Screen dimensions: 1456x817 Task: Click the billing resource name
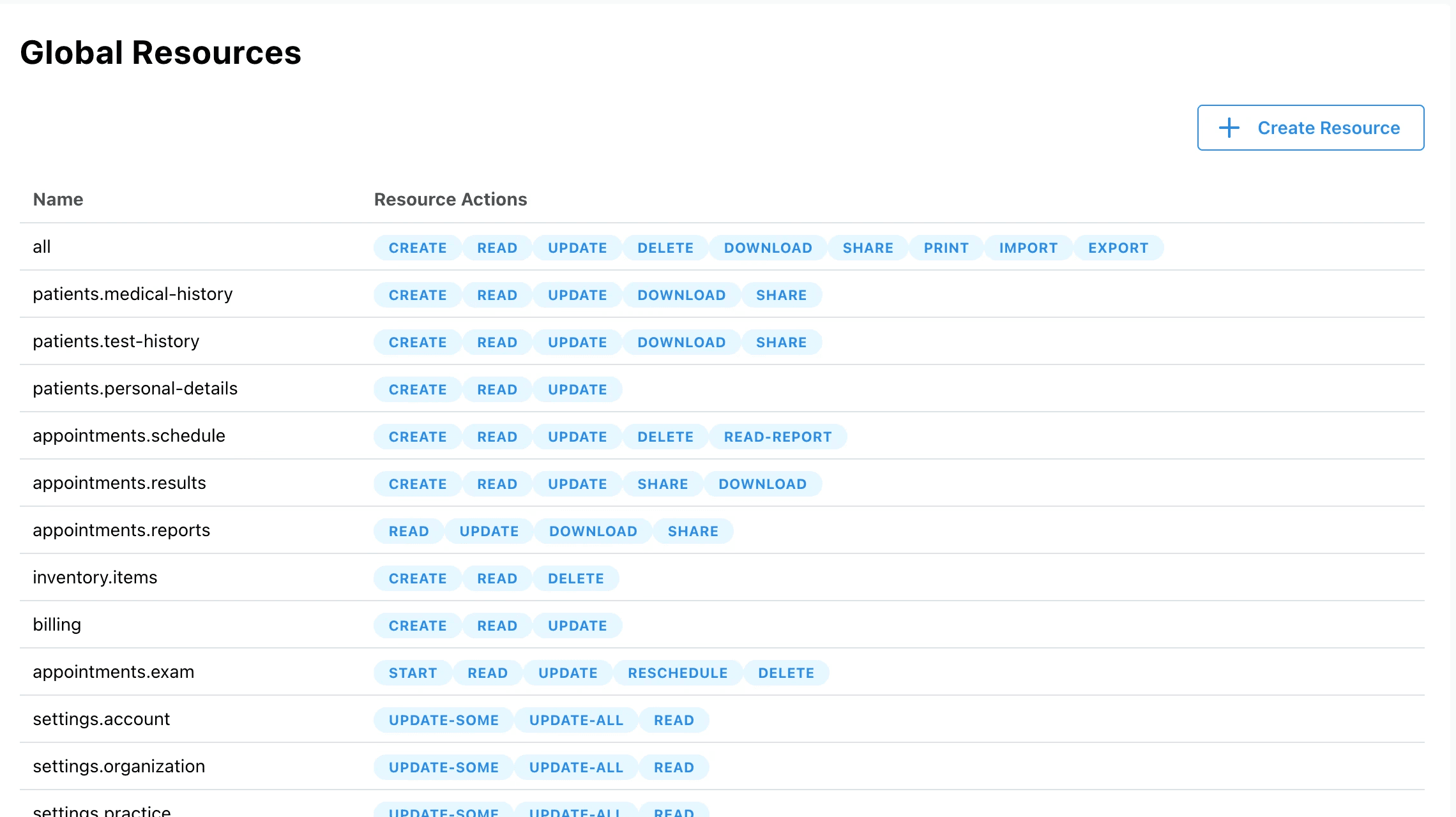(57, 624)
